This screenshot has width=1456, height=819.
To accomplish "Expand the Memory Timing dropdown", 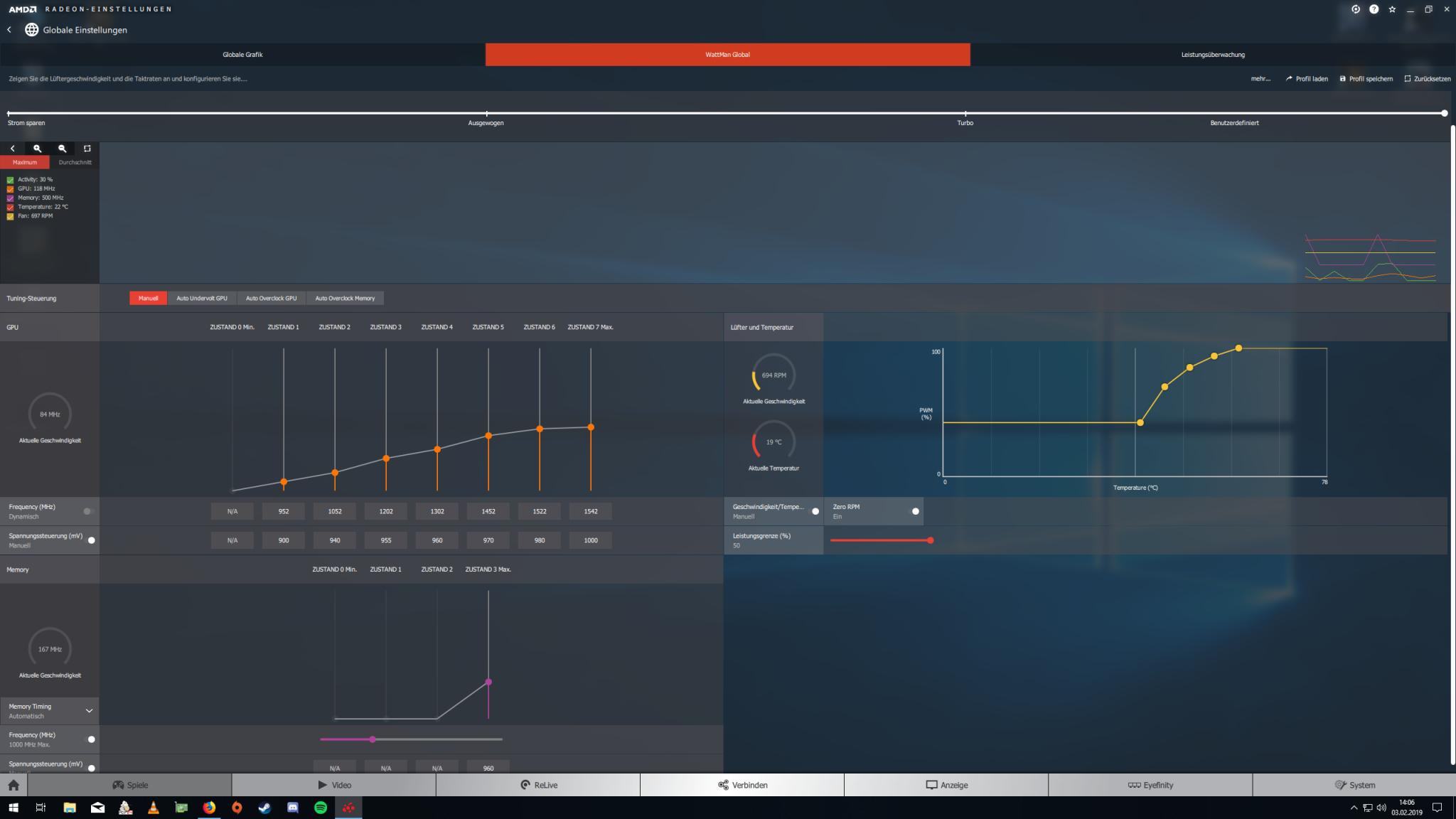I will tap(89, 710).
